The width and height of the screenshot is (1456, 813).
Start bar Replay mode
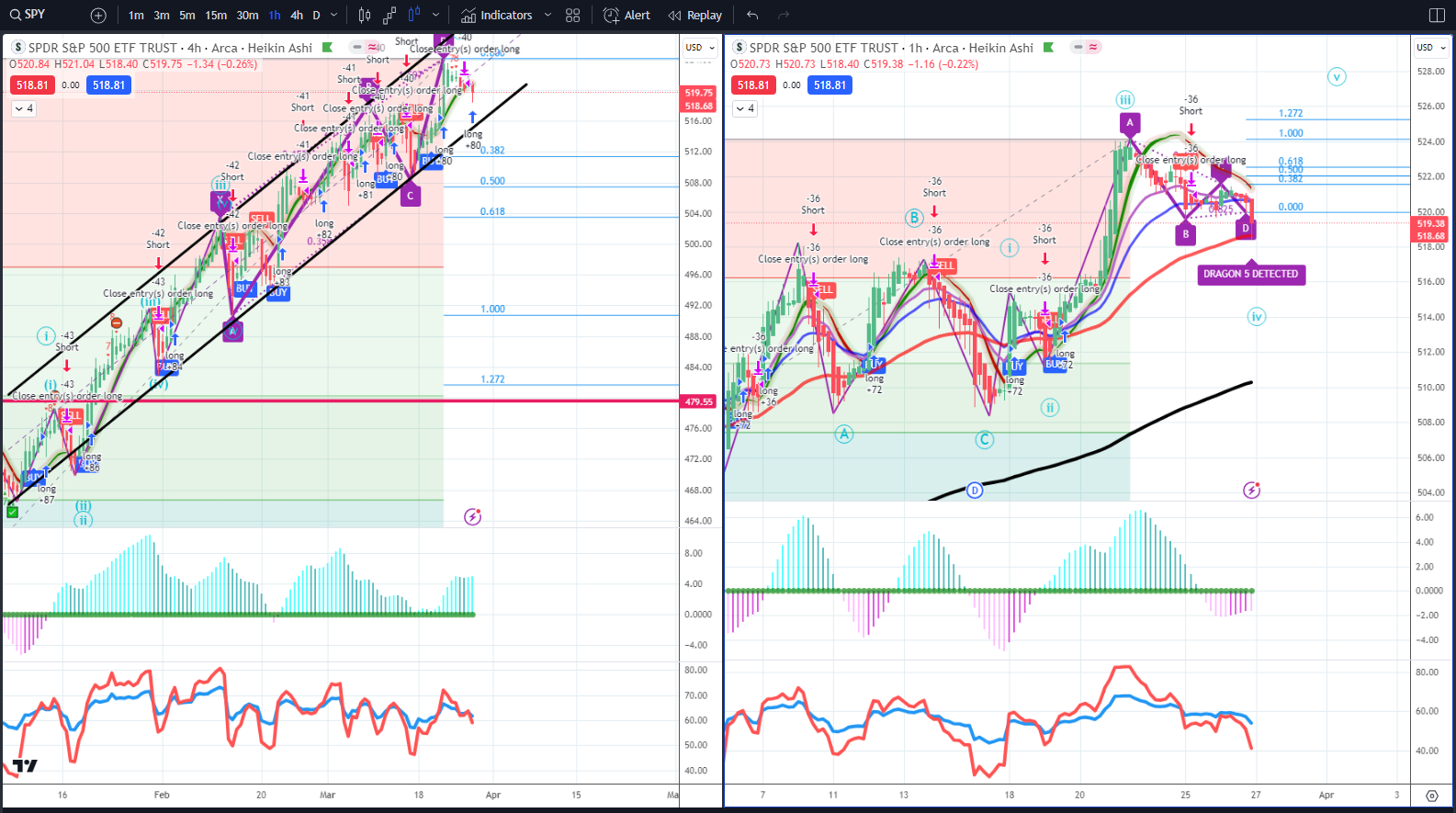tap(695, 16)
